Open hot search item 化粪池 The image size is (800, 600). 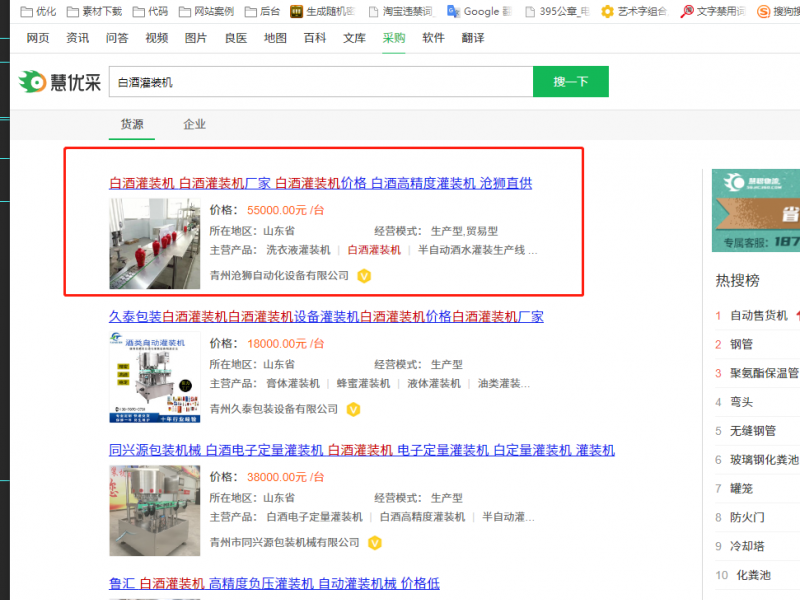753,576
